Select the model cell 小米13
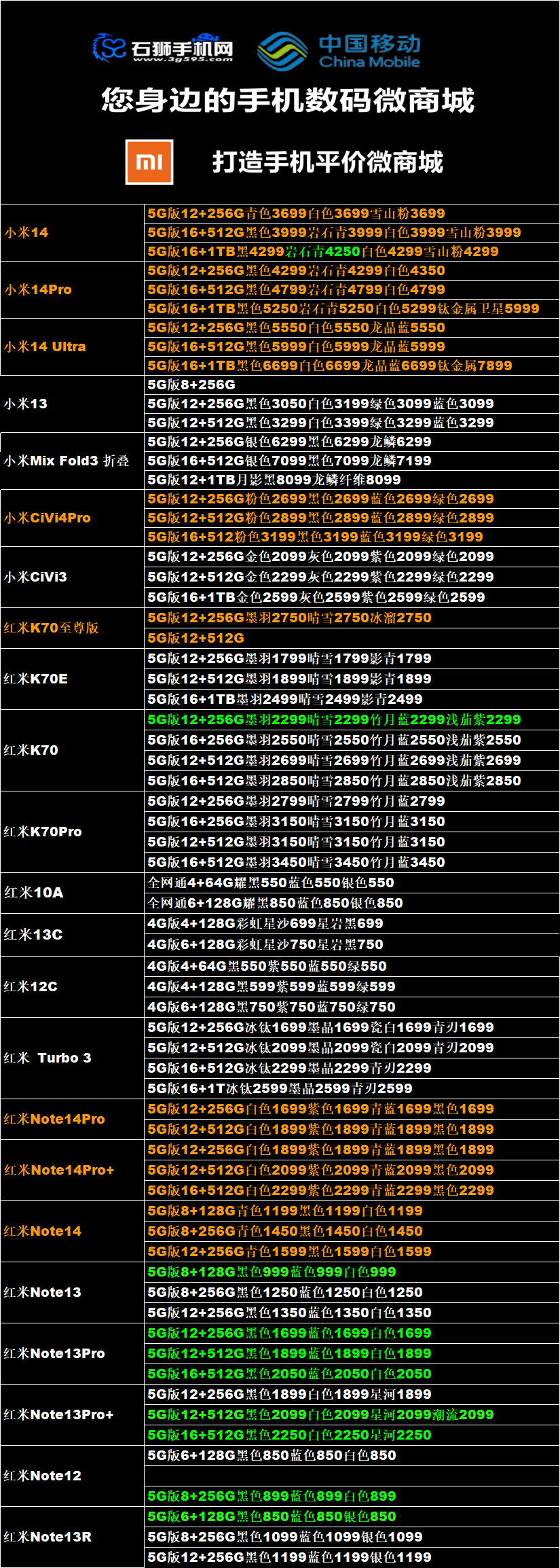Viewport: 560px width, 1568px height. coord(72,404)
